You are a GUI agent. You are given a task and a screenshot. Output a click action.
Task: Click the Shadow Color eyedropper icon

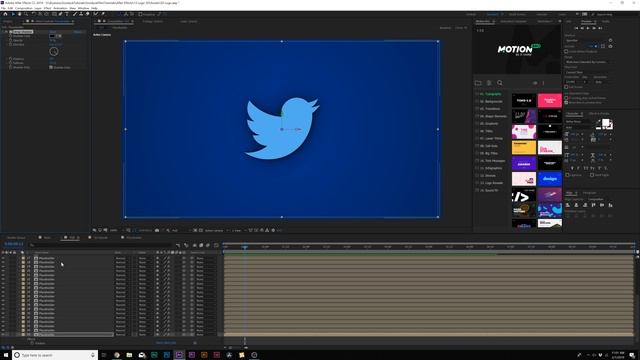(60, 36)
